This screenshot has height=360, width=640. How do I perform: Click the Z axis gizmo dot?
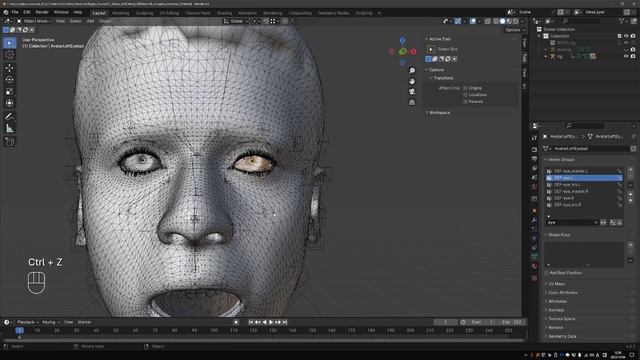click(402, 40)
